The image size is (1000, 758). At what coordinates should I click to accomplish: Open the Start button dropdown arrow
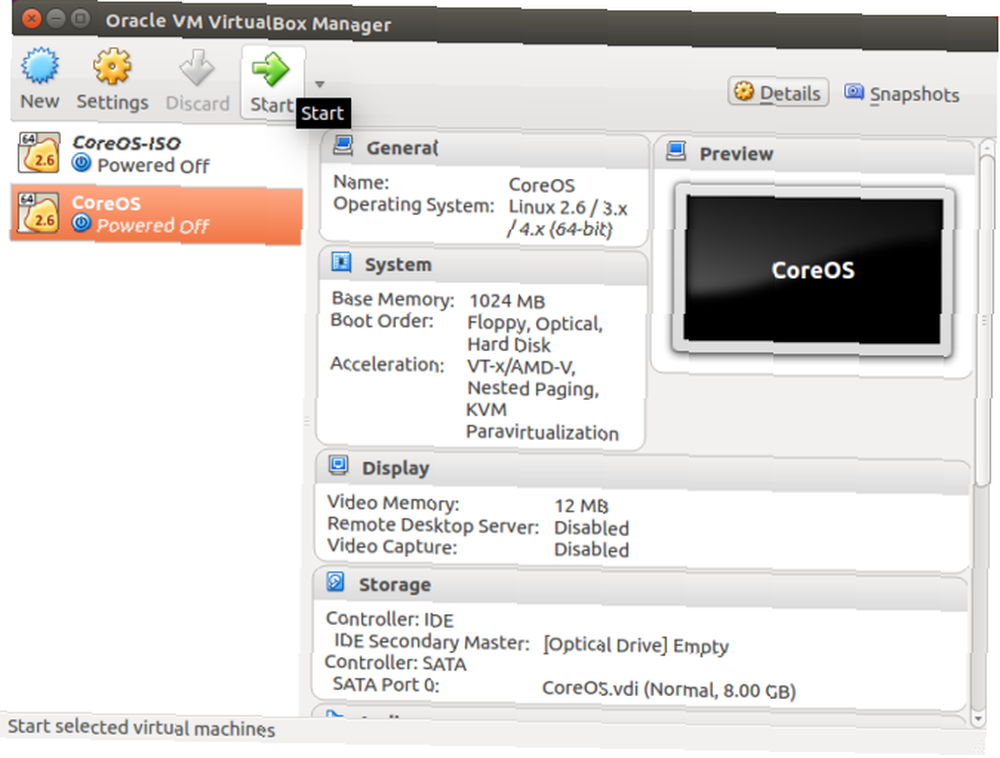click(320, 84)
